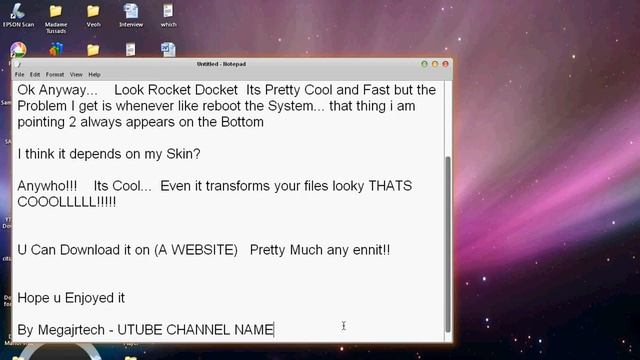Screen dimensions: 640x360
Task: Open the colorful people figures desktop icon
Action: 56,49
